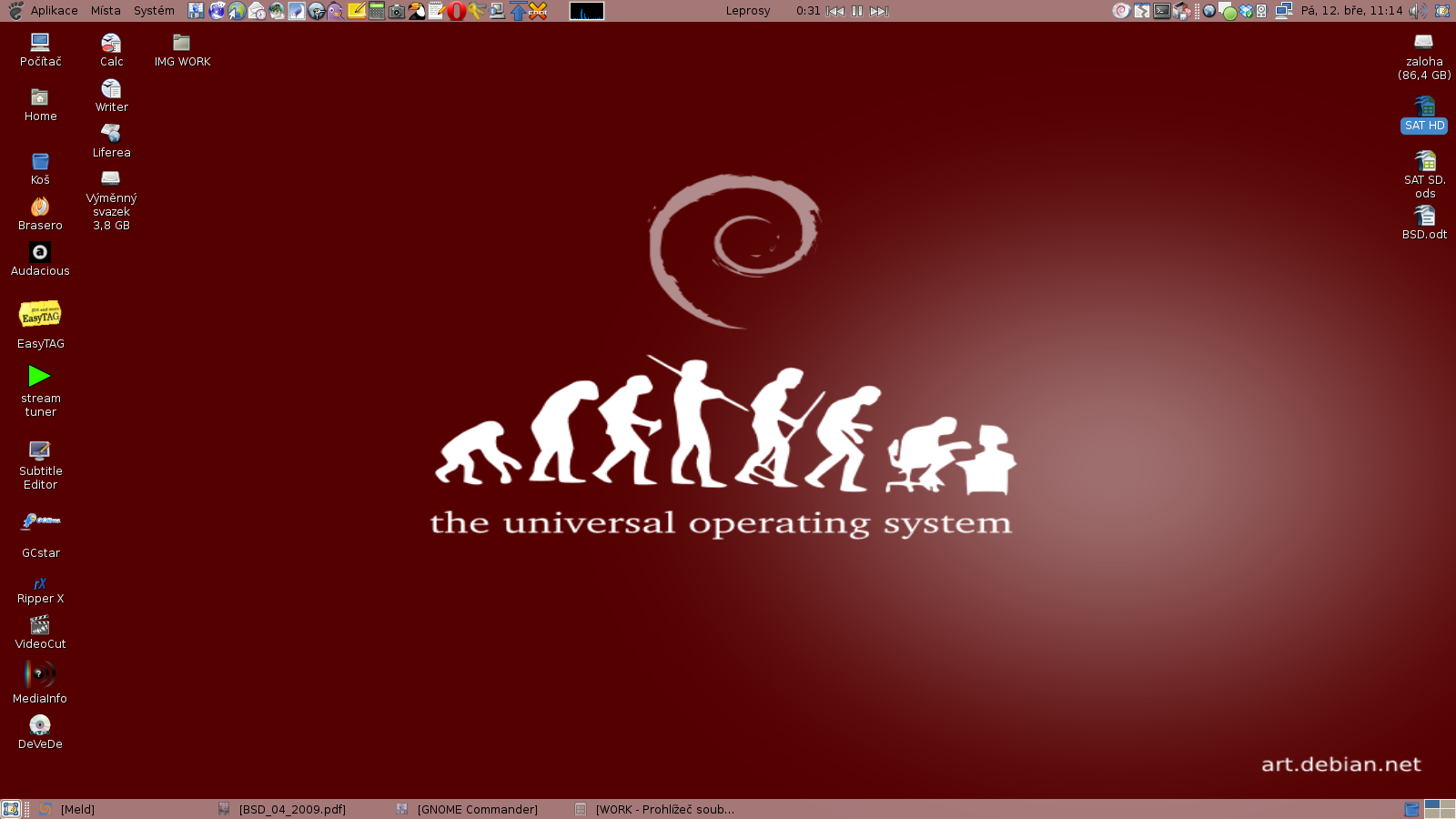The width and height of the screenshot is (1456, 819).
Task: Open the system monitor graph applet
Action: pyautogui.click(x=587, y=11)
